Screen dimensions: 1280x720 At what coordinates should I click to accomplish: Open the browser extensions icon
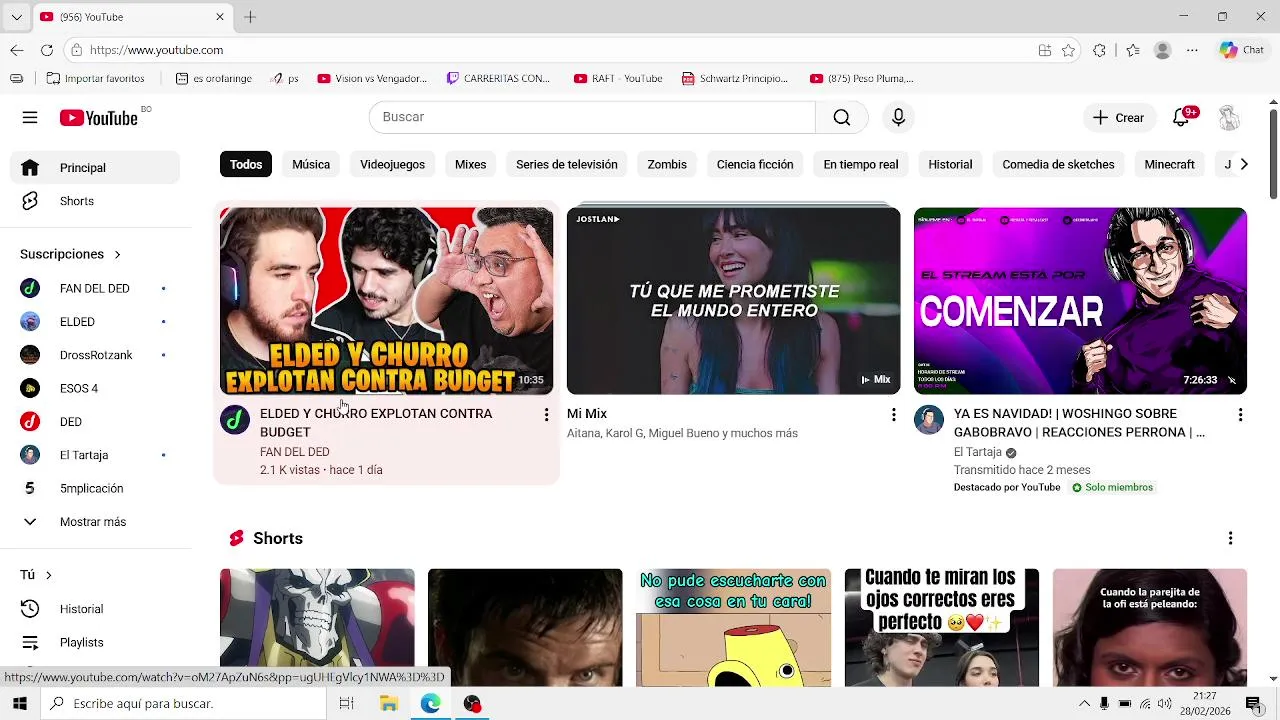click(x=1099, y=50)
